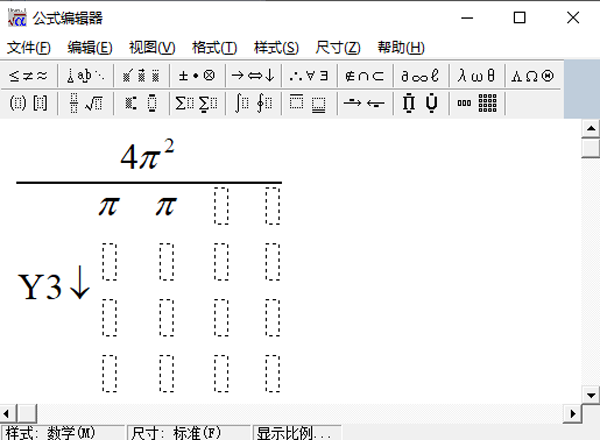Image resolution: width=600 pixels, height=440 pixels.
Task: Open the 样式(S) menu
Action: [276, 47]
